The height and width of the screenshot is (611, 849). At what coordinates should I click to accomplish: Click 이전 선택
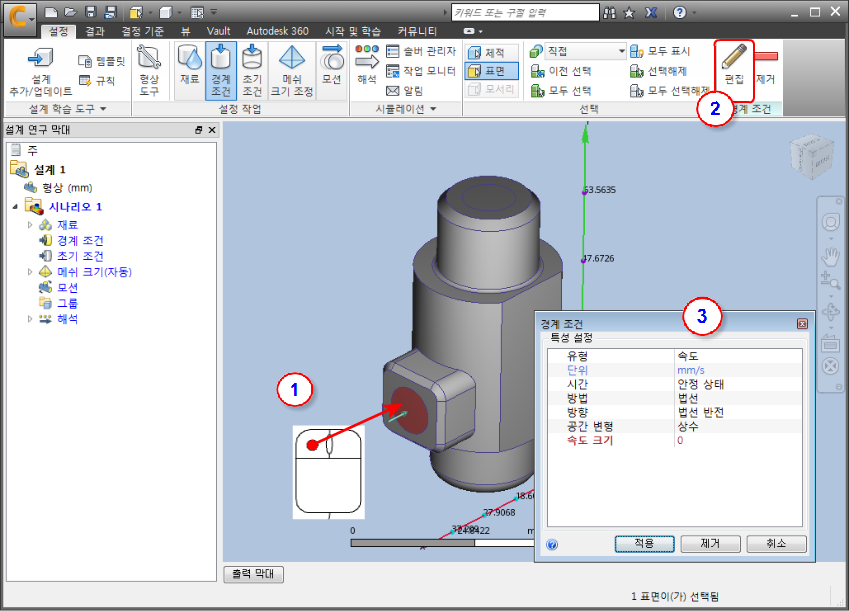pyautogui.click(x=560, y=71)
